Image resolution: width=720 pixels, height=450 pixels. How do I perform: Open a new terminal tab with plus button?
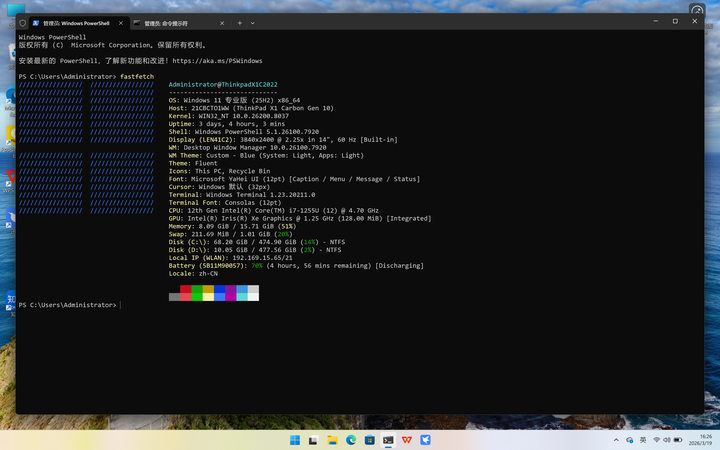click(x=240, y=23)
